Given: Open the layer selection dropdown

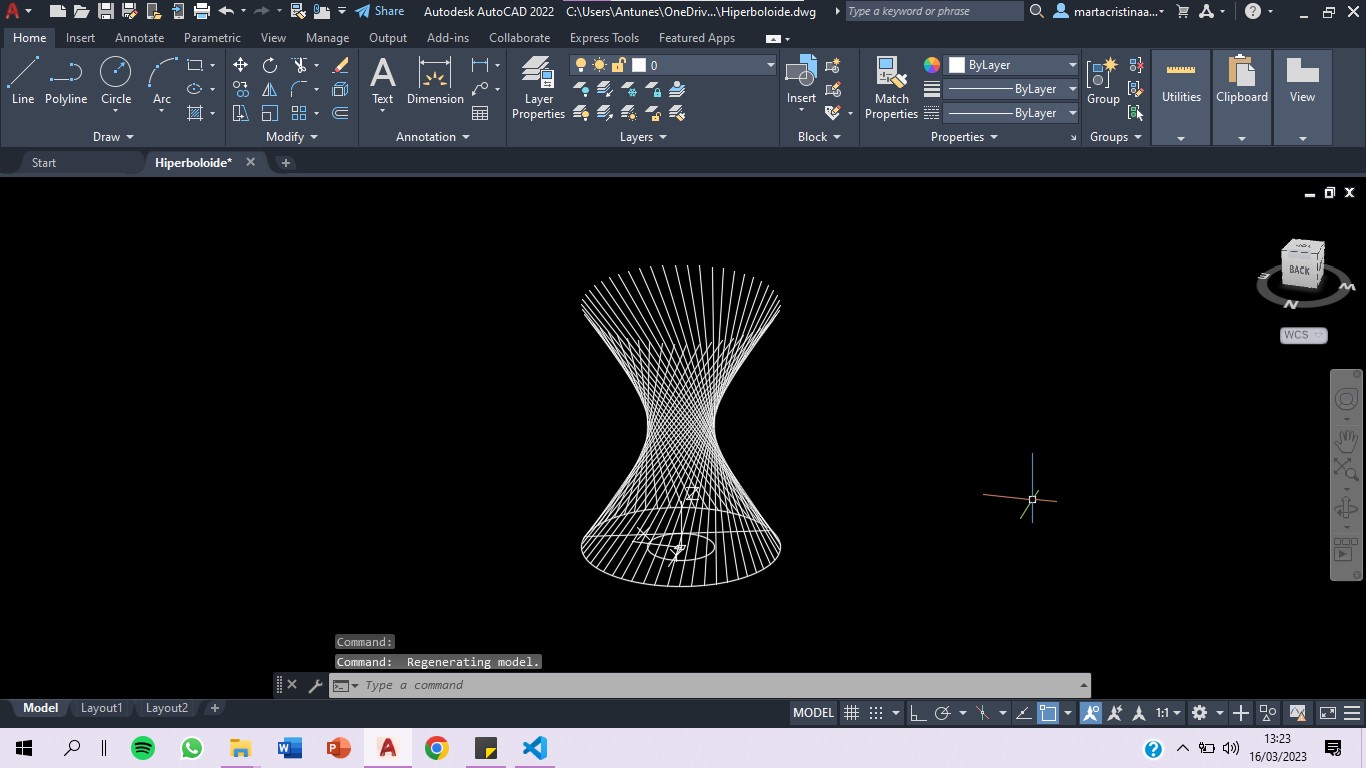Looking at the screenshot, I should (770, 65).
